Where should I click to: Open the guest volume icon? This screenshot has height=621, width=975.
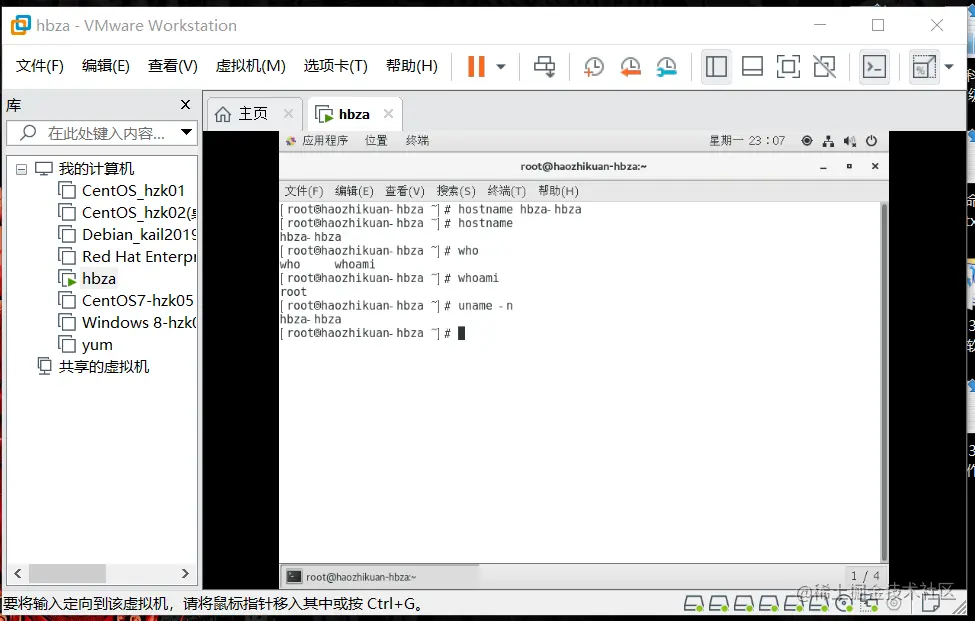coord(850,141)
